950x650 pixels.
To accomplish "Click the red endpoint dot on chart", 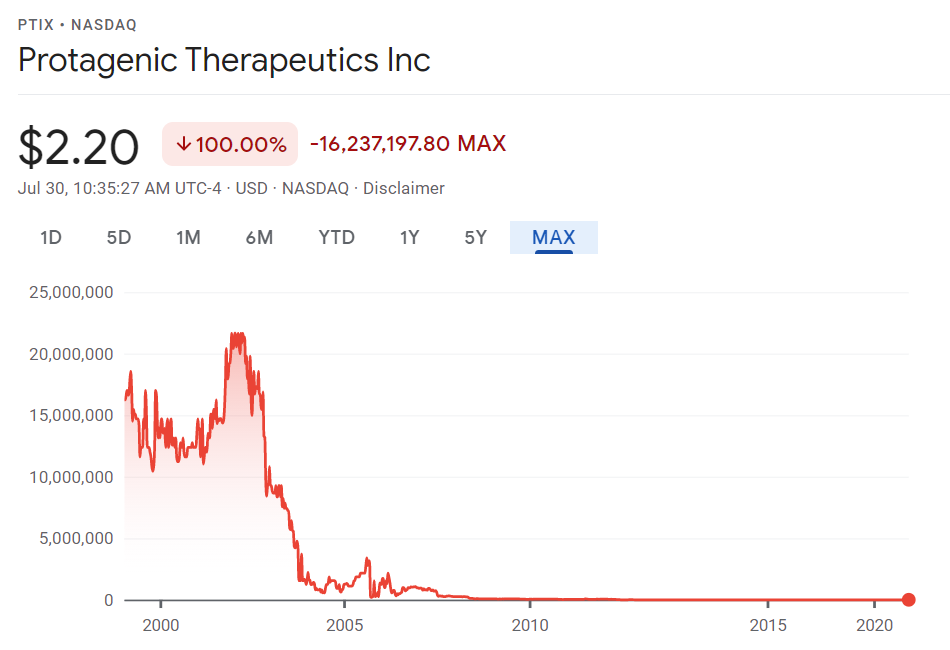I will click(x=908, y=600).
